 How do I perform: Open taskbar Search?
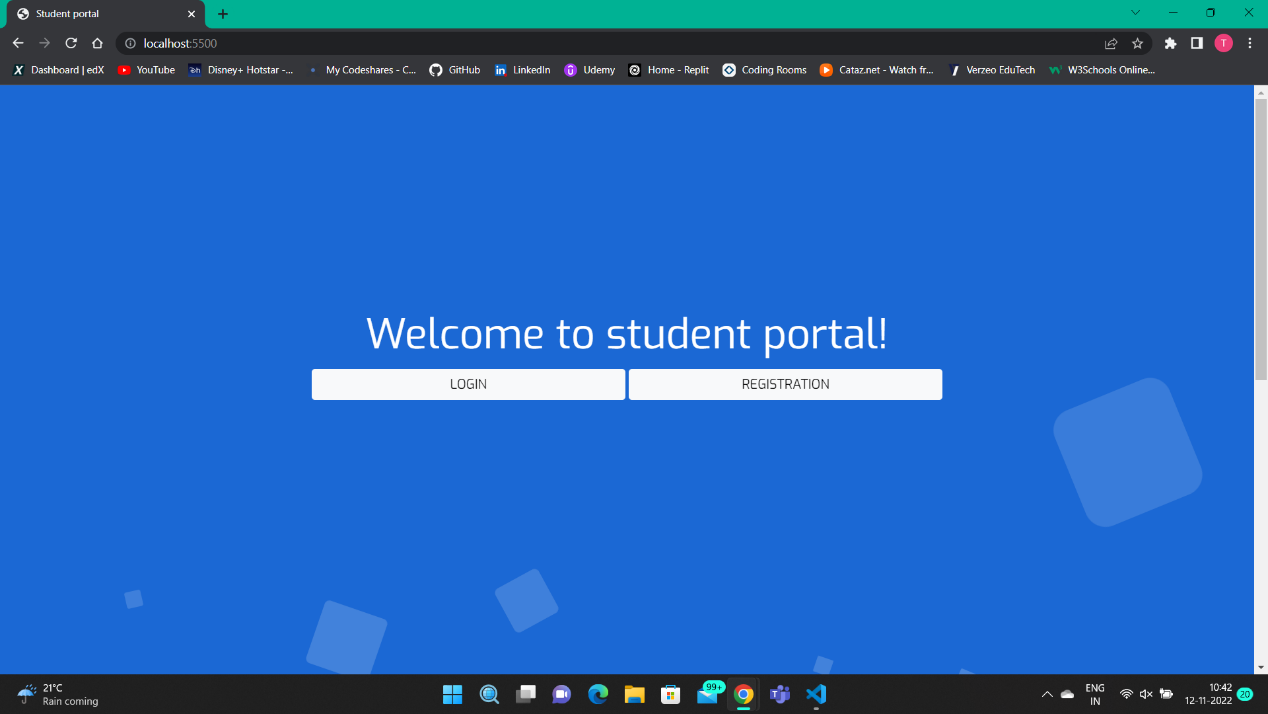coord(489,694)
